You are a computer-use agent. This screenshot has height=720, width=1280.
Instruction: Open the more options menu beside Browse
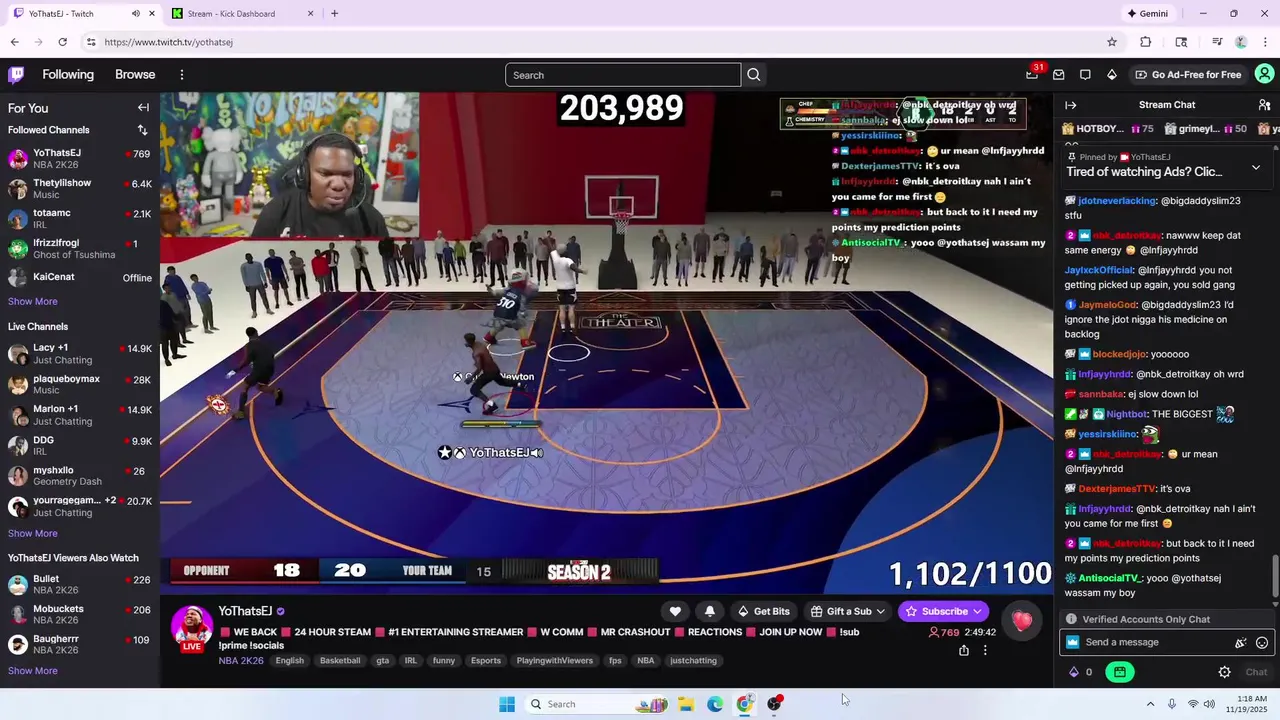click(182, 75)
